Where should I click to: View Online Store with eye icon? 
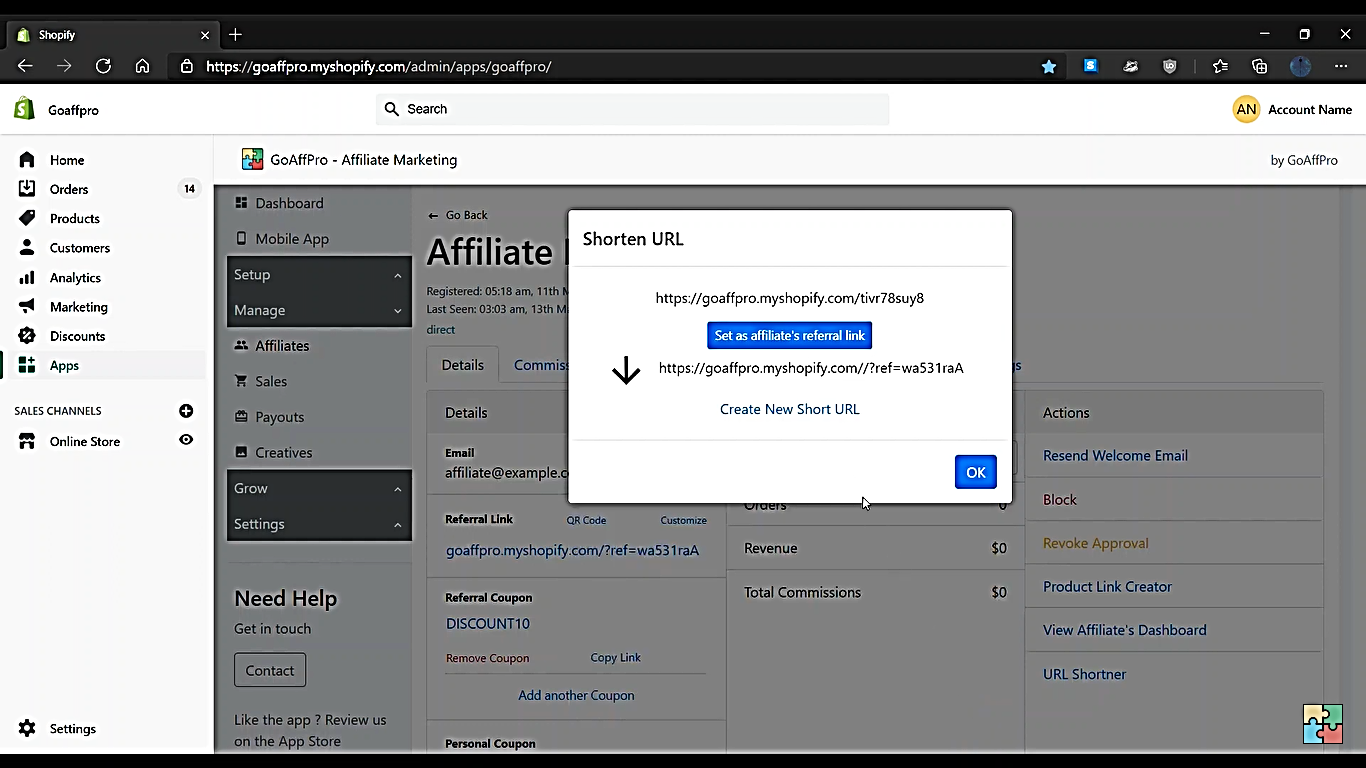186,440
